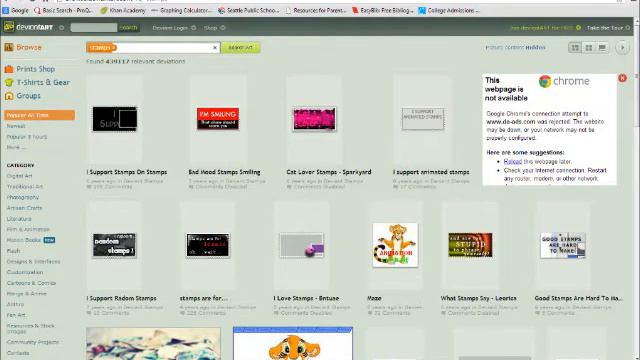The image size is (640, 360).
Task: Open the Prints Shop bag icon
Action: click(9, 69)
